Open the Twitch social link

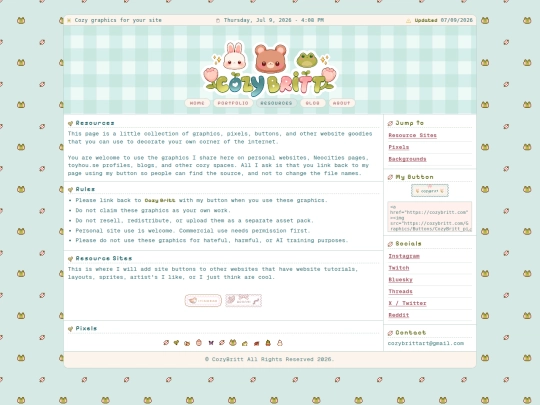(398, 268)
